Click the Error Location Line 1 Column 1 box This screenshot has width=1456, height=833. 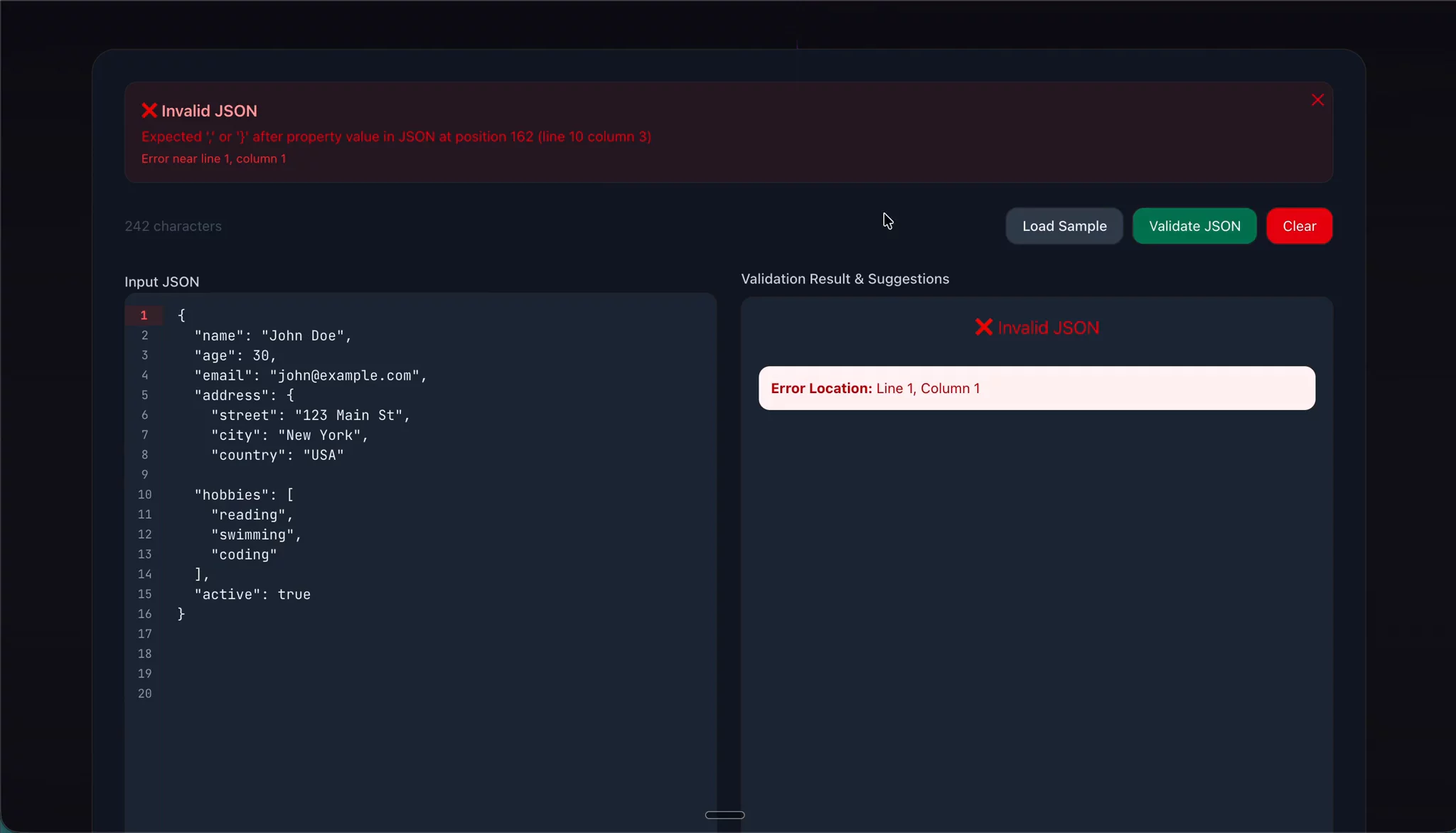[x=1036, y=388]
